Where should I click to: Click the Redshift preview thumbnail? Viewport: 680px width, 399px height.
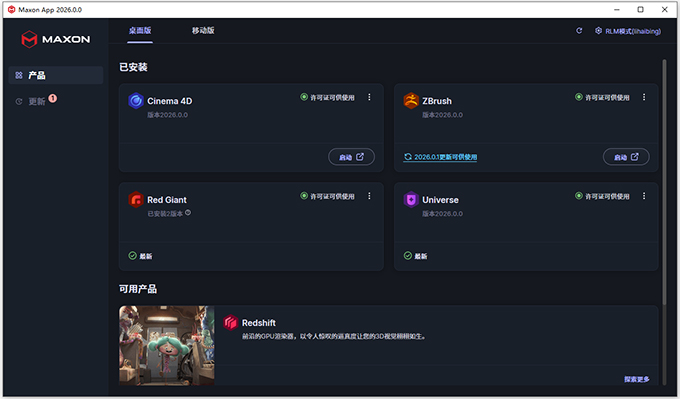pyautogui.click(x=167, y=345)
